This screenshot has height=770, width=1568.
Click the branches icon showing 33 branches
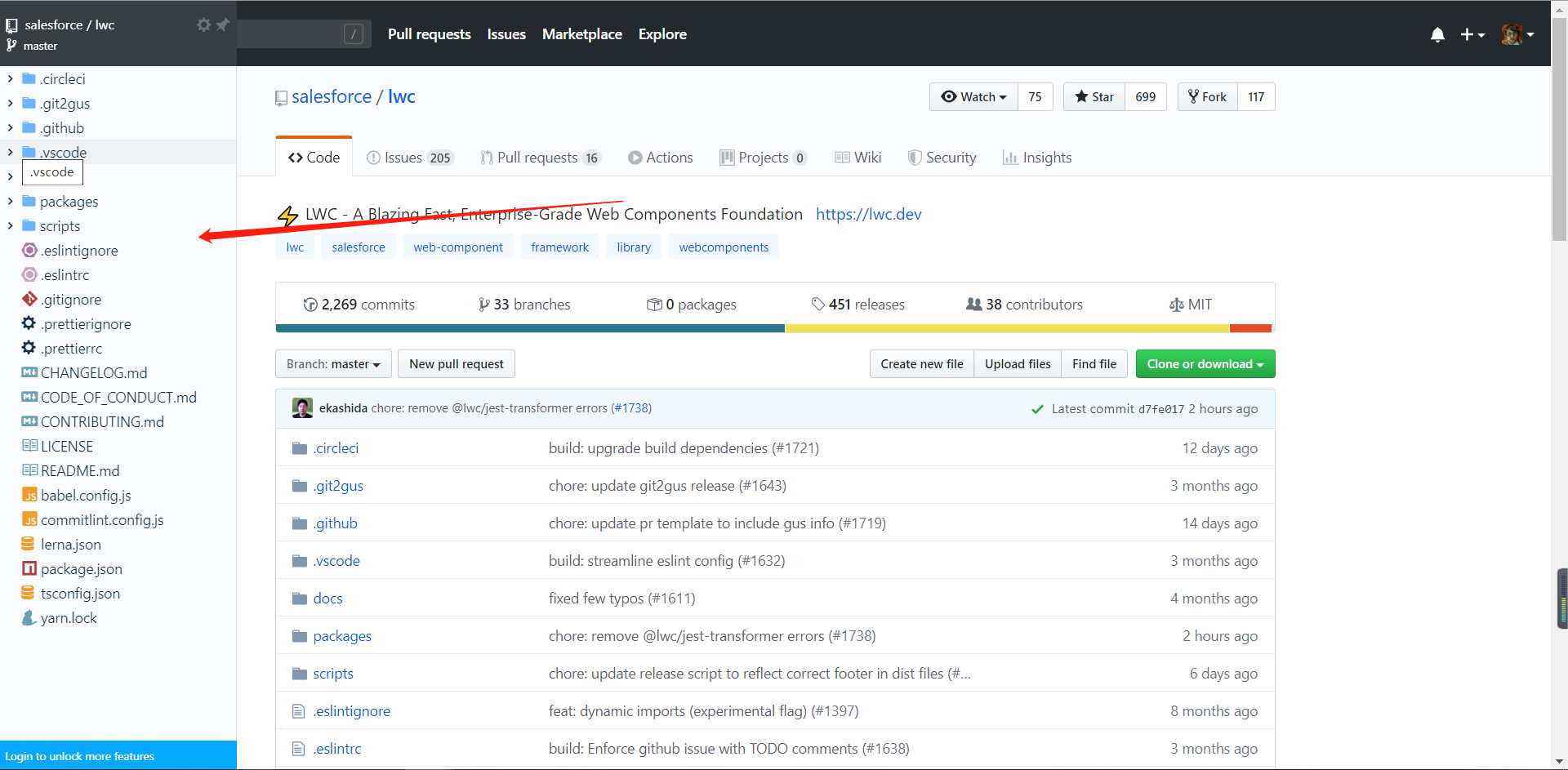[483, 304]
